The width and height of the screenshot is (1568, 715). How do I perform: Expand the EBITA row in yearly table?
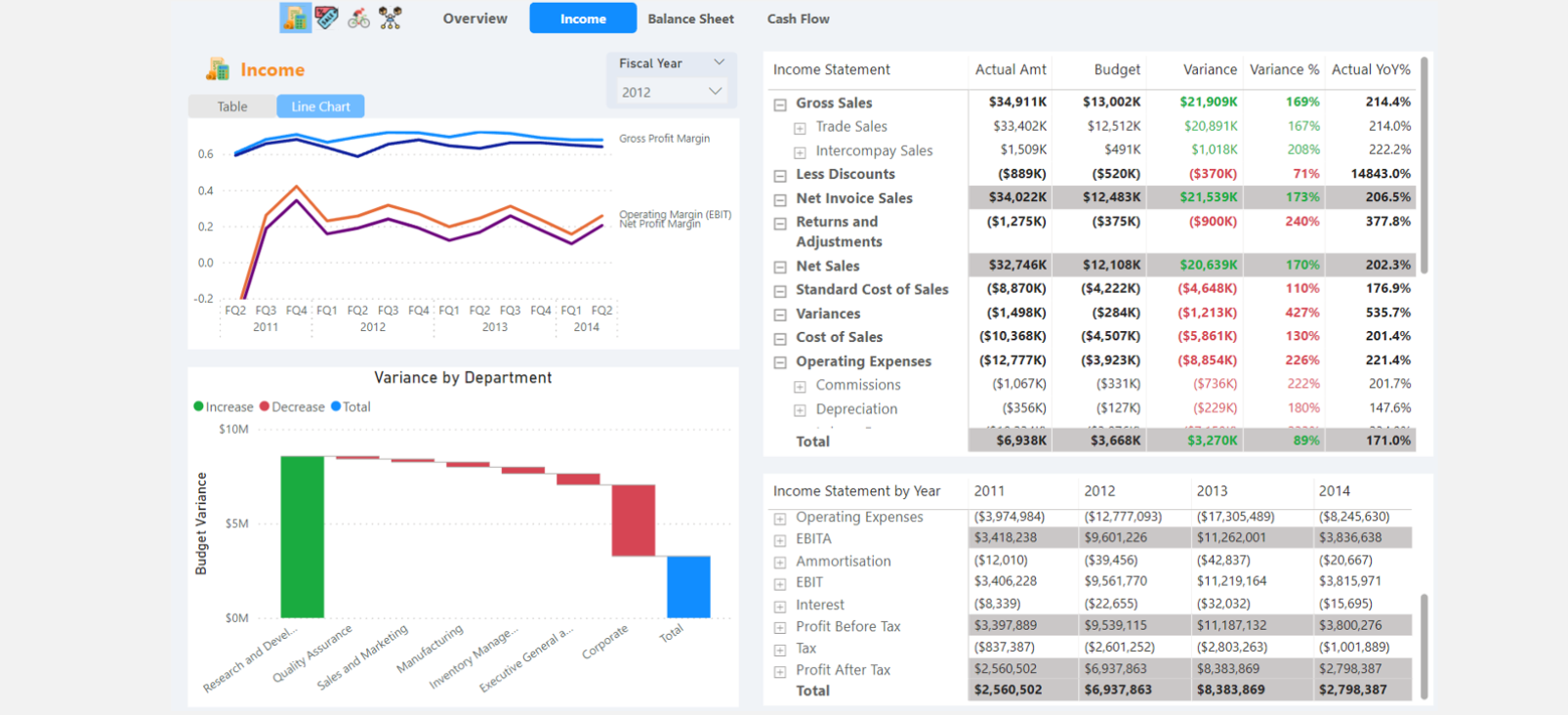pyautogui.click(x=780, y=540)
